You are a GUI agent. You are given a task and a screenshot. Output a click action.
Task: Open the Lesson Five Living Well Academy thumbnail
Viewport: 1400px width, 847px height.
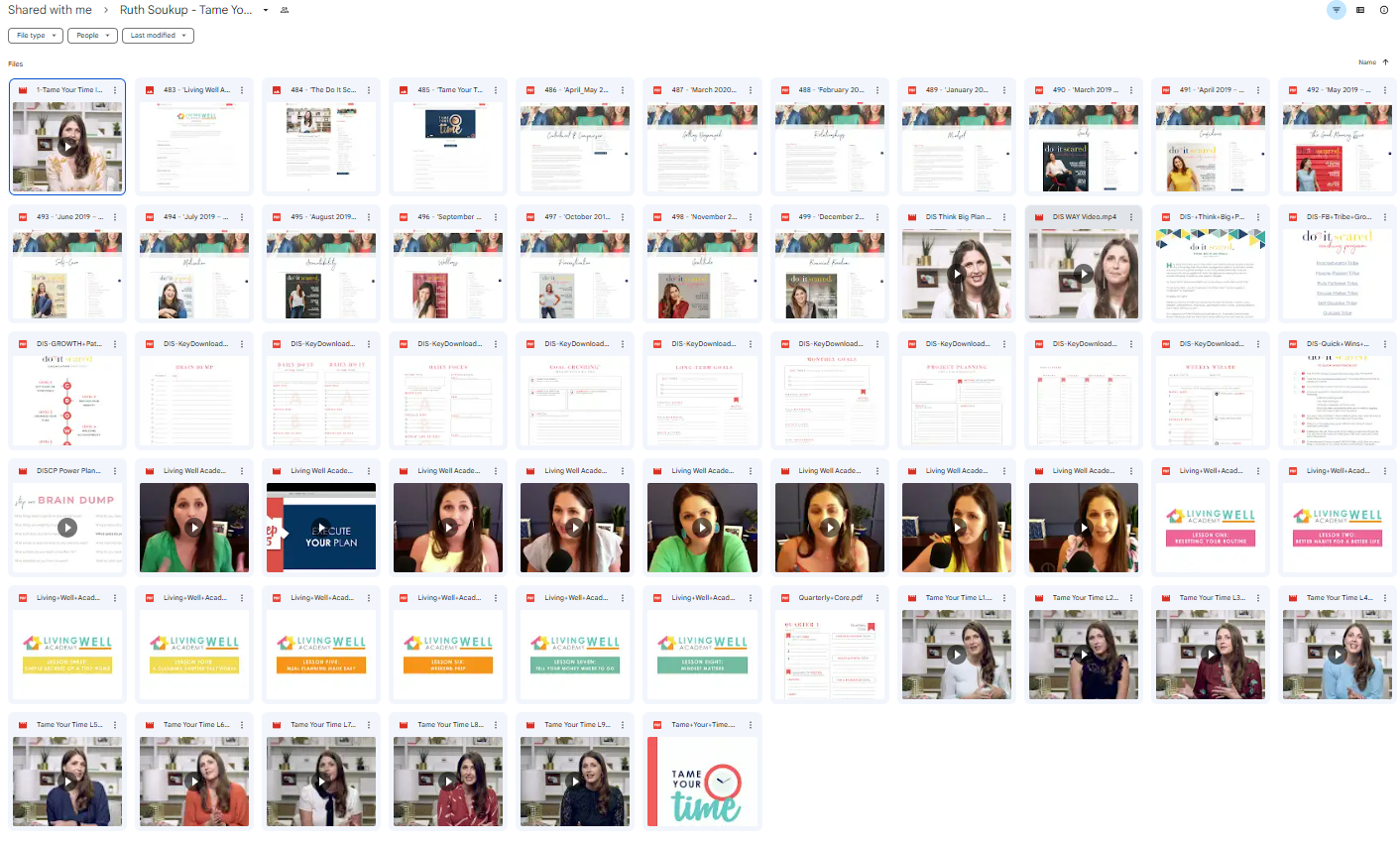321,655
